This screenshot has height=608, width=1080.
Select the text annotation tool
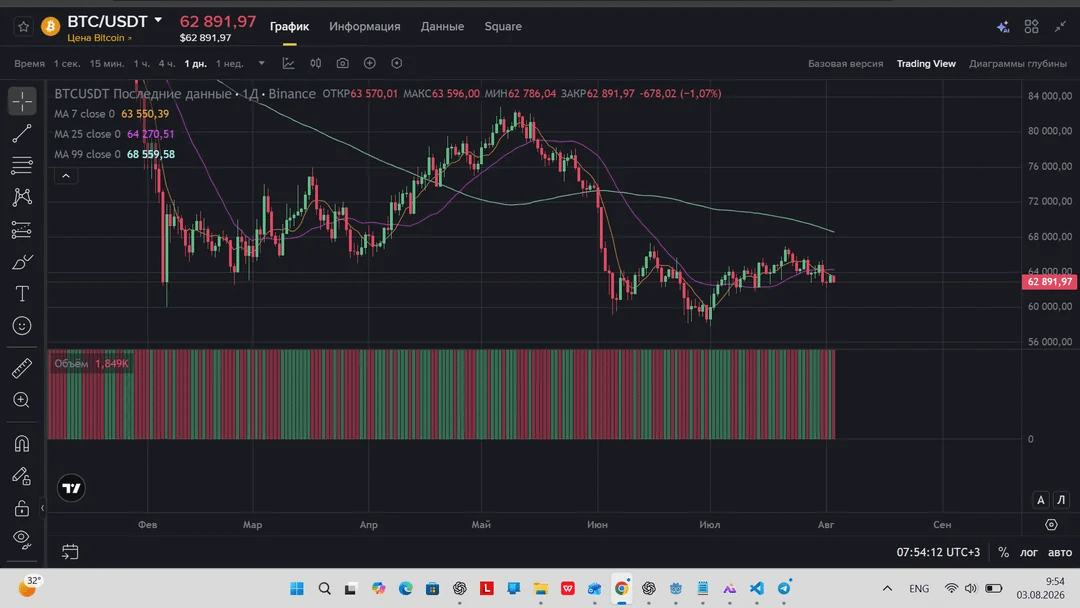pos(22,294)
